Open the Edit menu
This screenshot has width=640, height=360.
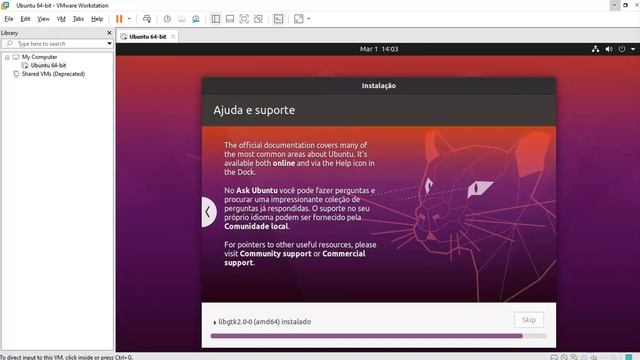tap(25, 19)
